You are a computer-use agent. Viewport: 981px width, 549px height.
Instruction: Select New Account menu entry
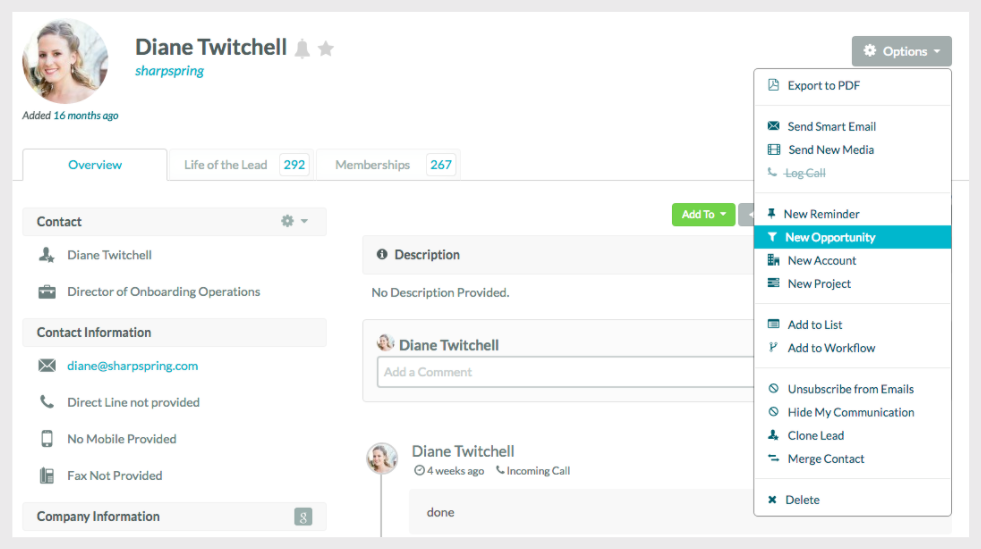click(x=852, y=261)
